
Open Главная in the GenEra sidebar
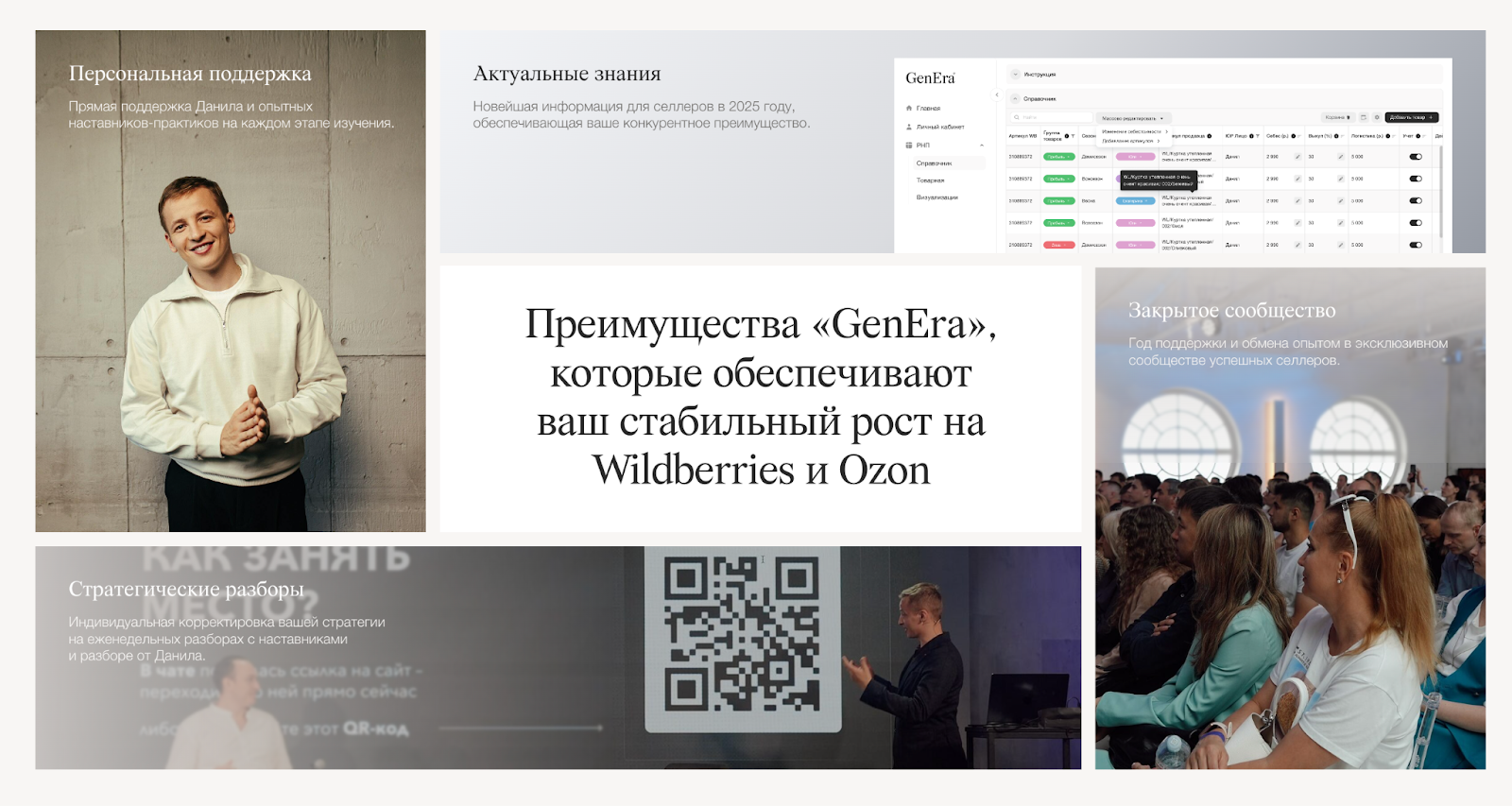928,109
